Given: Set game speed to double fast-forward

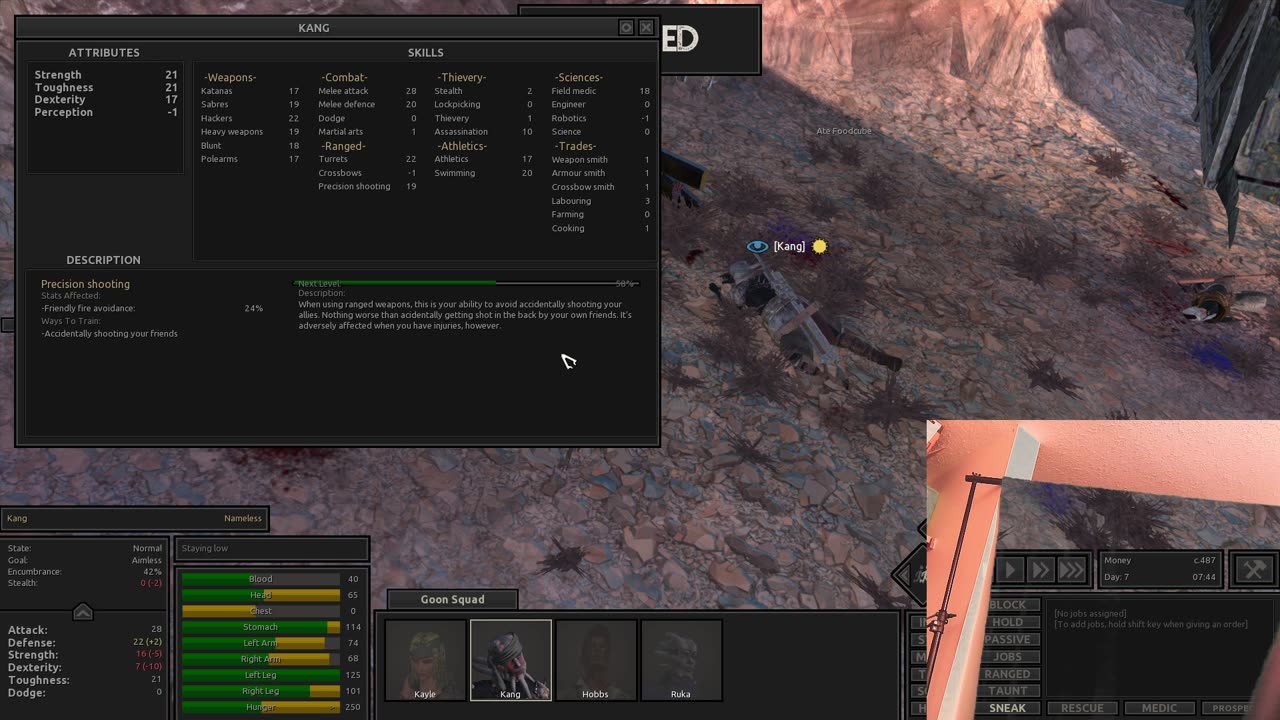Looking at the screenshot, I should [x=1041, y=569].
